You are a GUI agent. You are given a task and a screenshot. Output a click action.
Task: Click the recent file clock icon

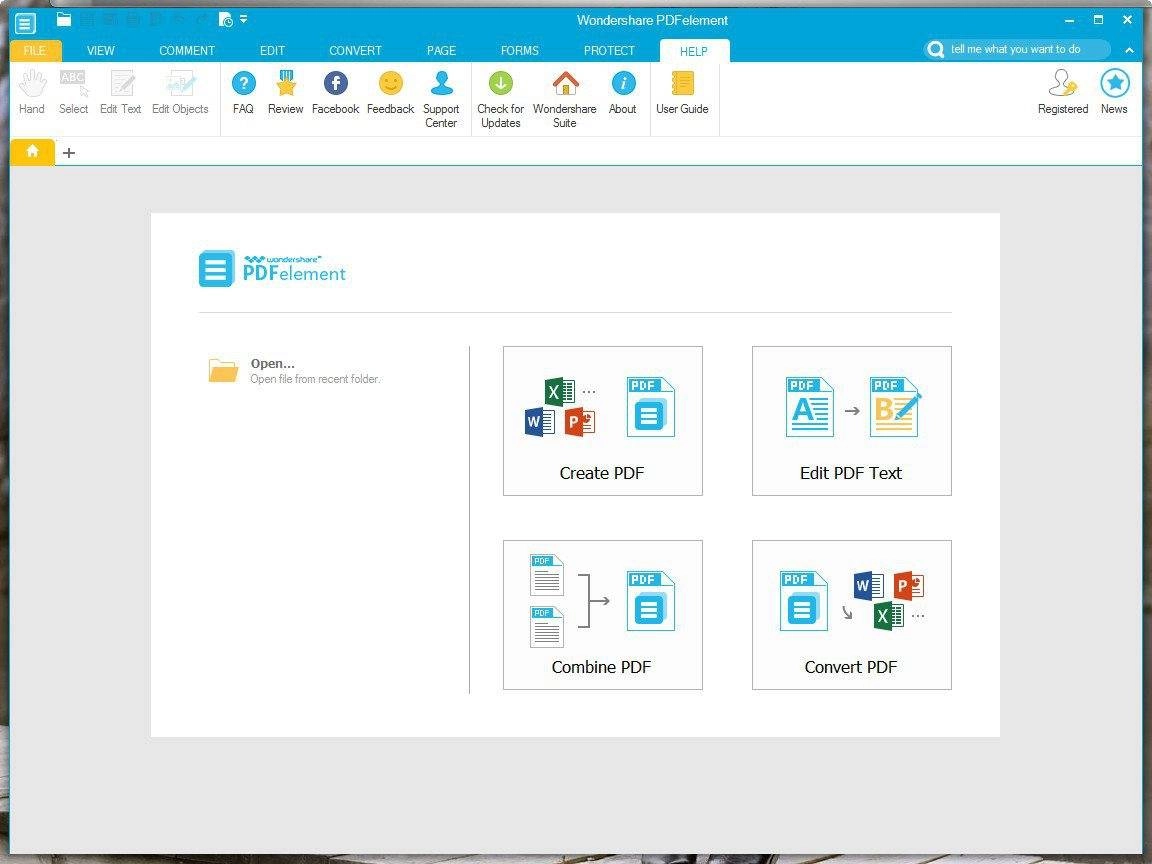pyautogui.click(x=226, y=20)
